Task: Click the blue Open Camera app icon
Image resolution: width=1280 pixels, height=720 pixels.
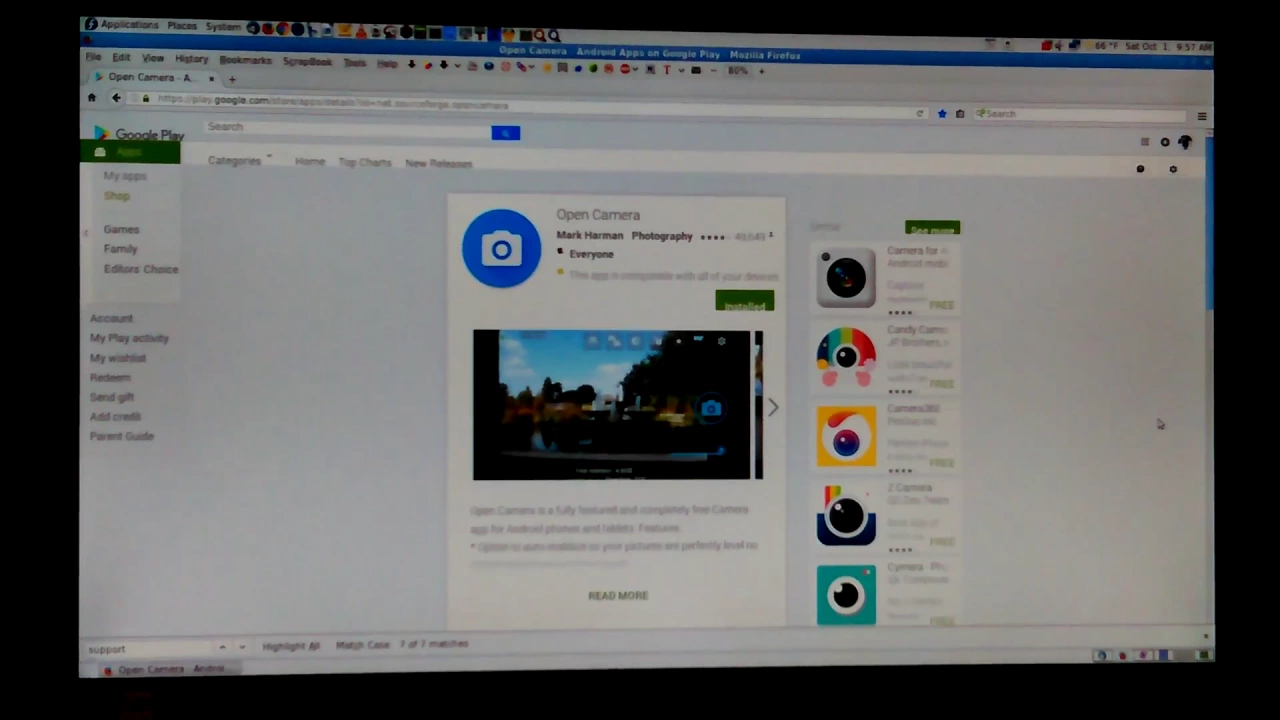Action: (x=501, y=248)
